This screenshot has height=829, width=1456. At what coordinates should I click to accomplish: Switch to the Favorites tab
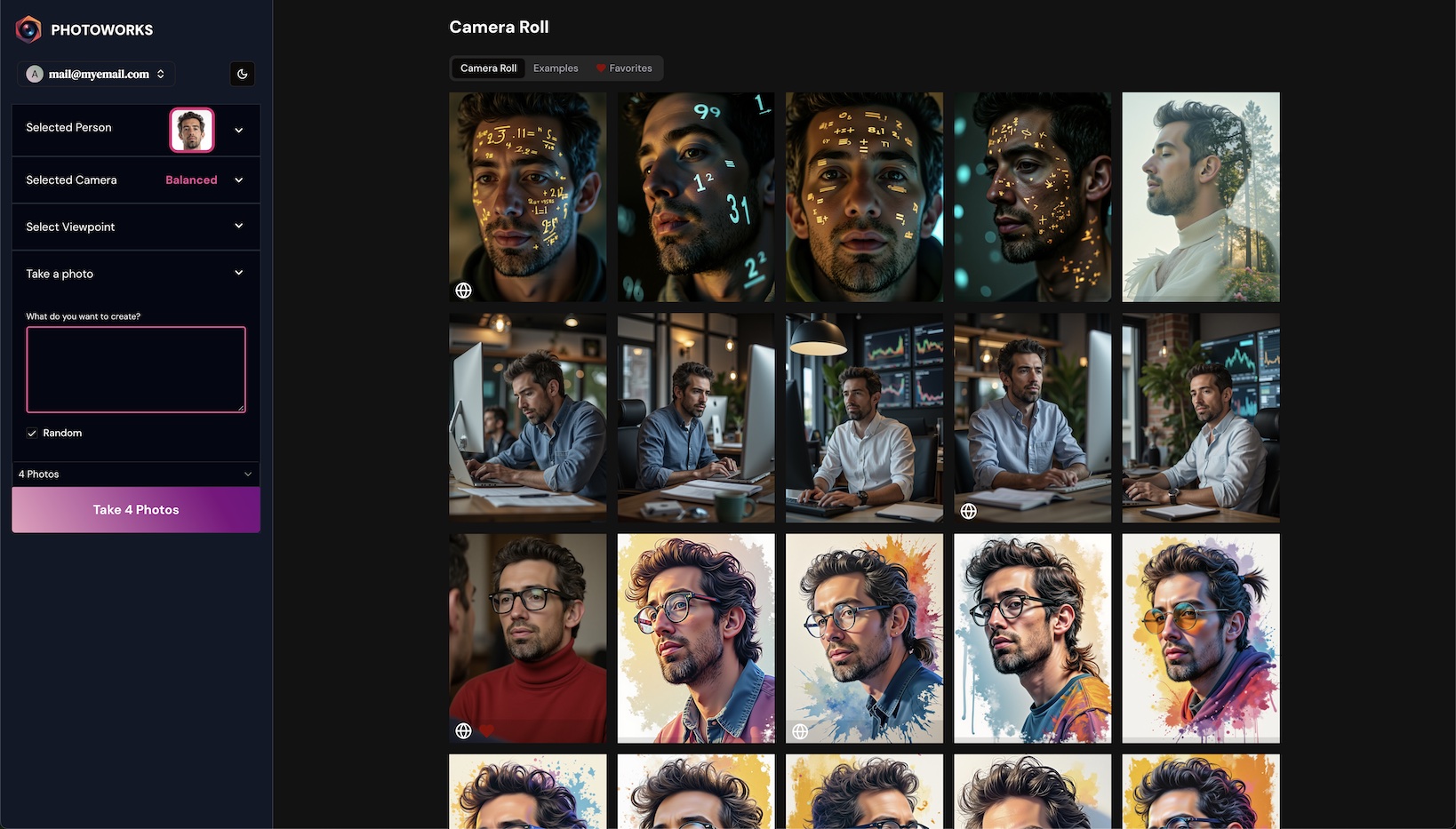click(624, 68)
